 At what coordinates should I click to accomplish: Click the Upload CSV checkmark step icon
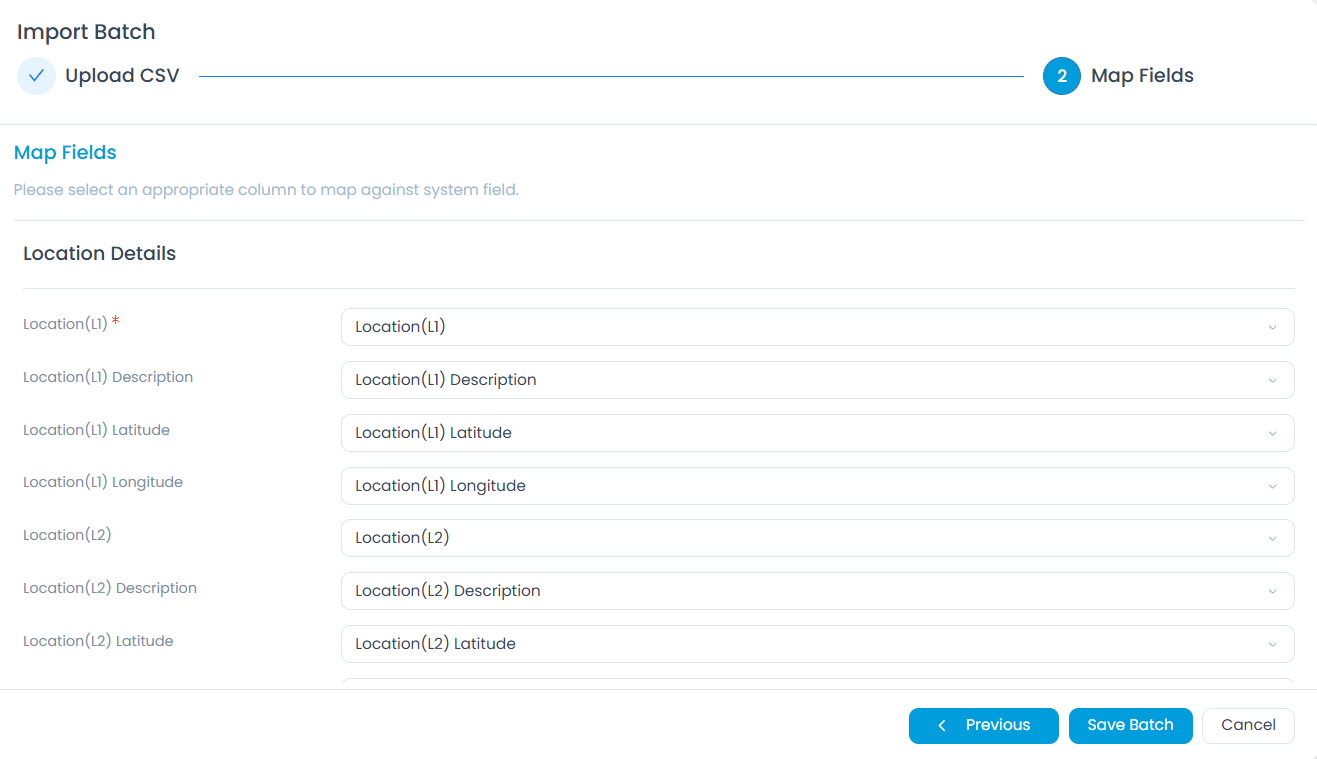click(x=36, y=76)
